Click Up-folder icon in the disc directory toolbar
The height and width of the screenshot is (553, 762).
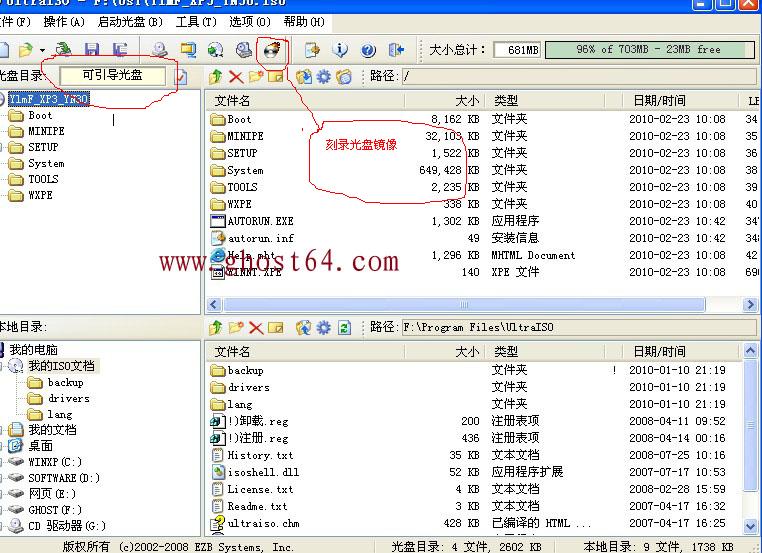[x=216, y=76]
